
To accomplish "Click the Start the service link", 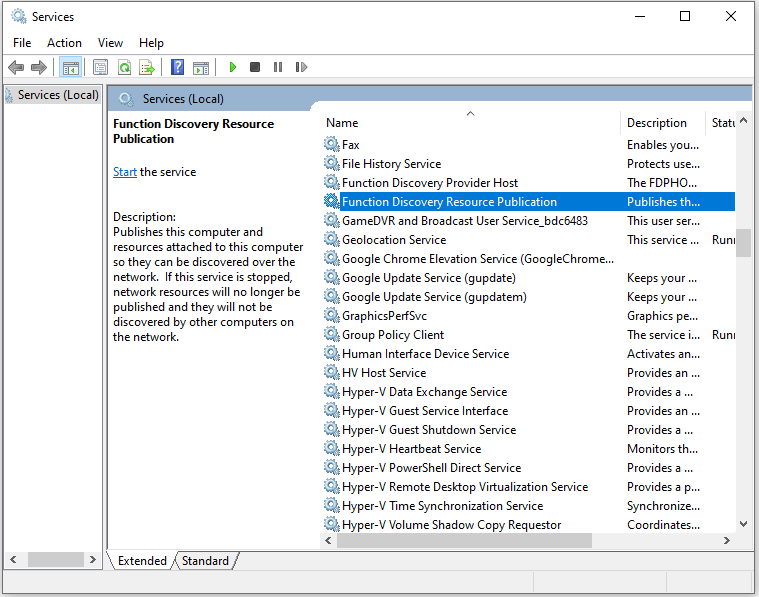I will click(x=125, y=172).
